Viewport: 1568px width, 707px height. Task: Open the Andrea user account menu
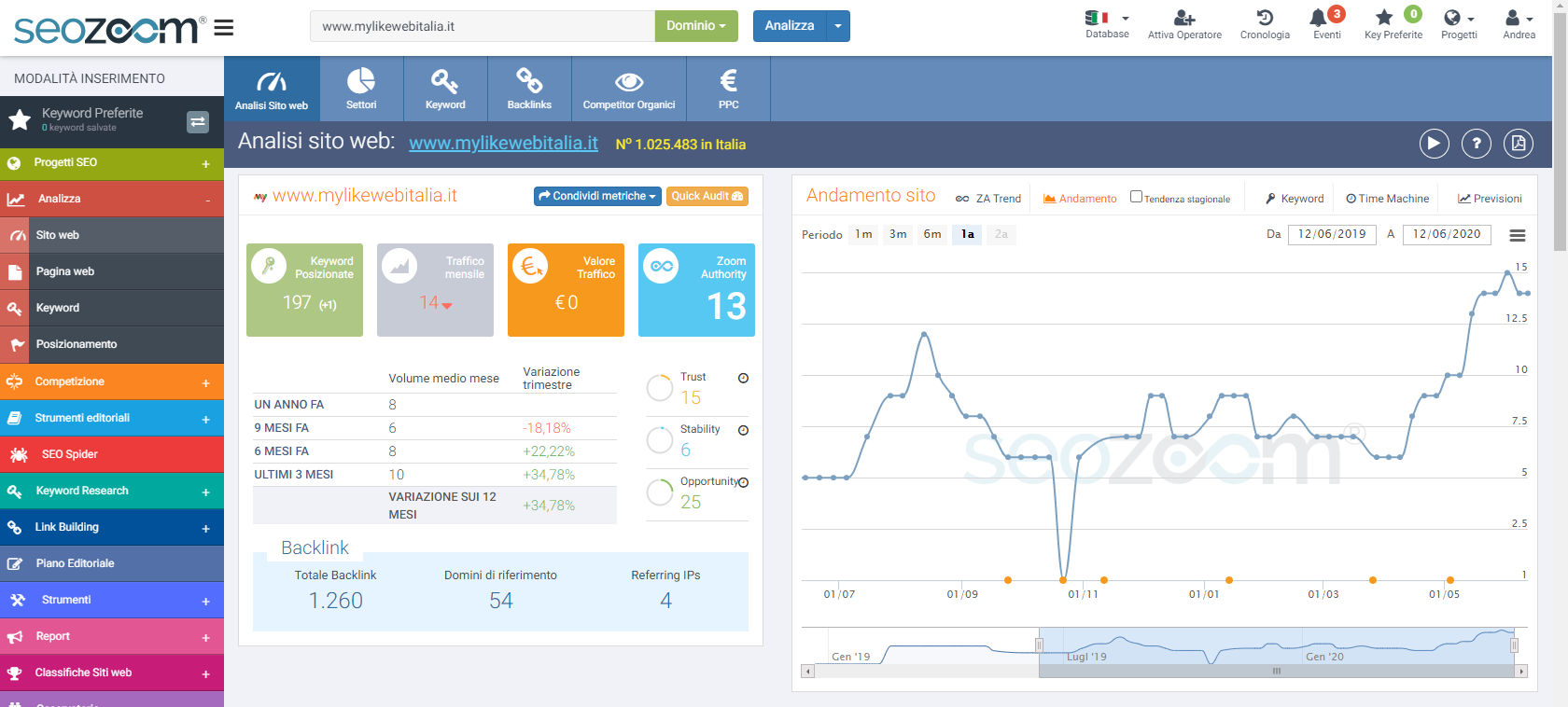[1519, 25]
